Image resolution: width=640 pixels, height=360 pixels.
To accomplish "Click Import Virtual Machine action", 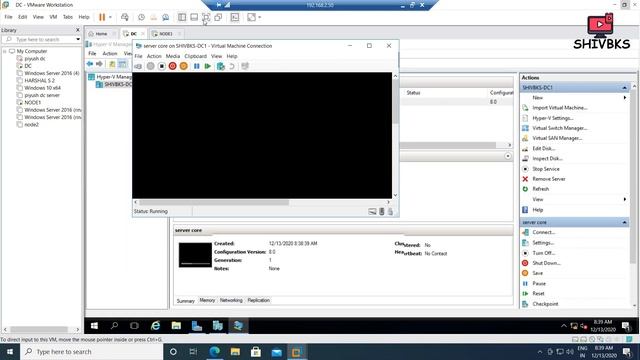I will tap(560, 108).
